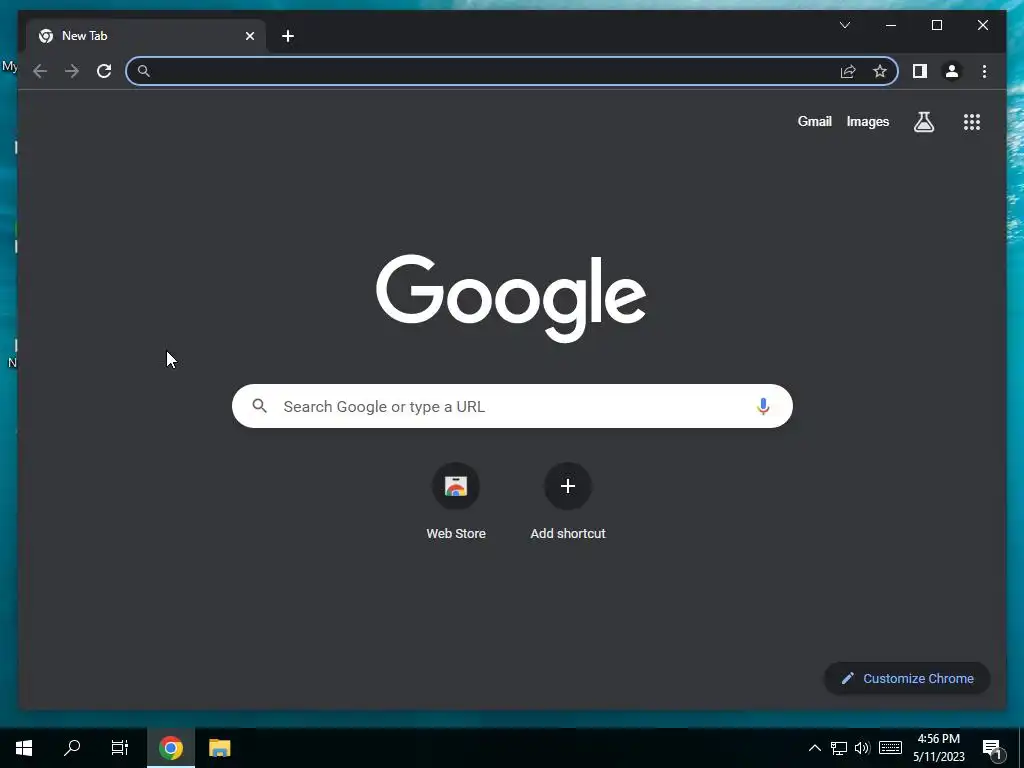
Task: Click the Customize Chrome button
Action: point(907,679)
